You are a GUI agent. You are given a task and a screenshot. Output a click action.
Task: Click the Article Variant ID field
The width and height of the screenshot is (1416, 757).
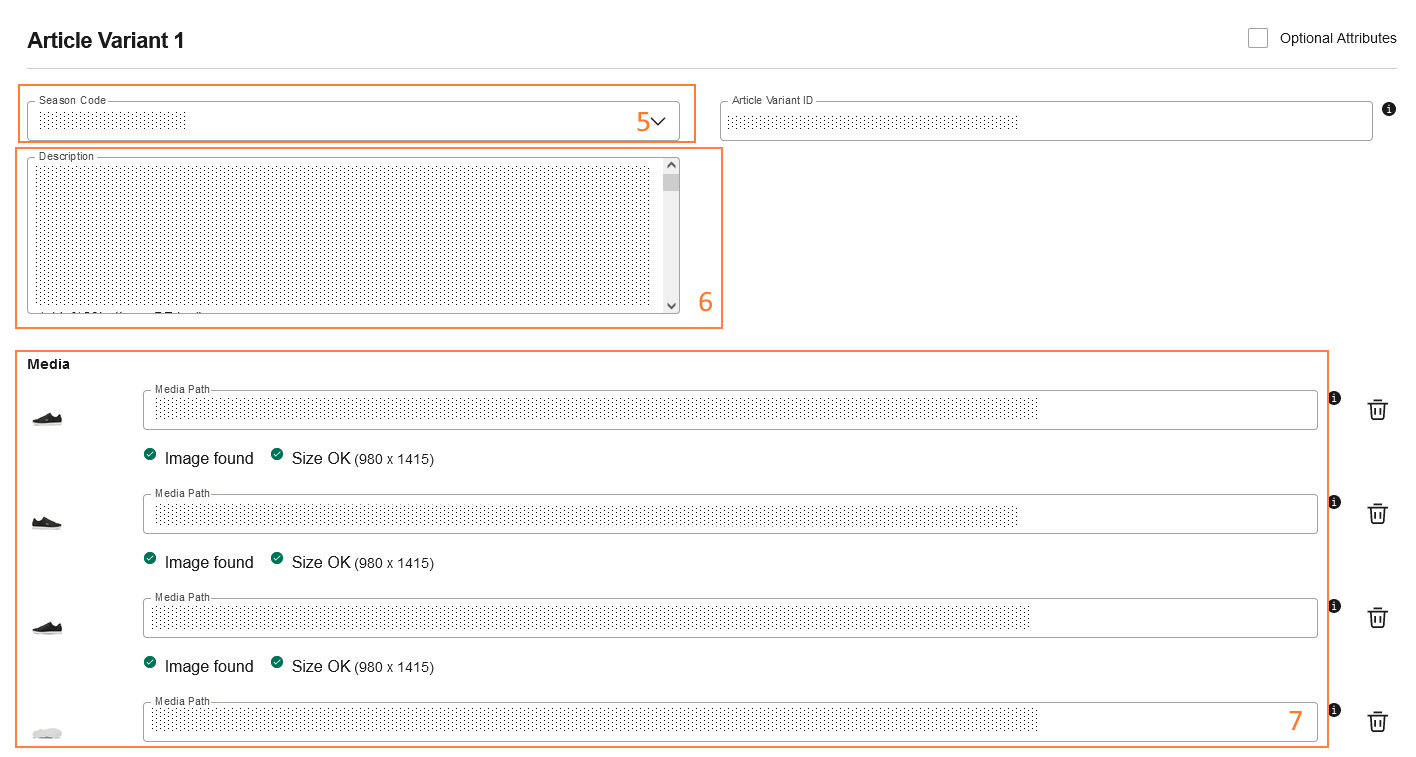coord(1045,122)
